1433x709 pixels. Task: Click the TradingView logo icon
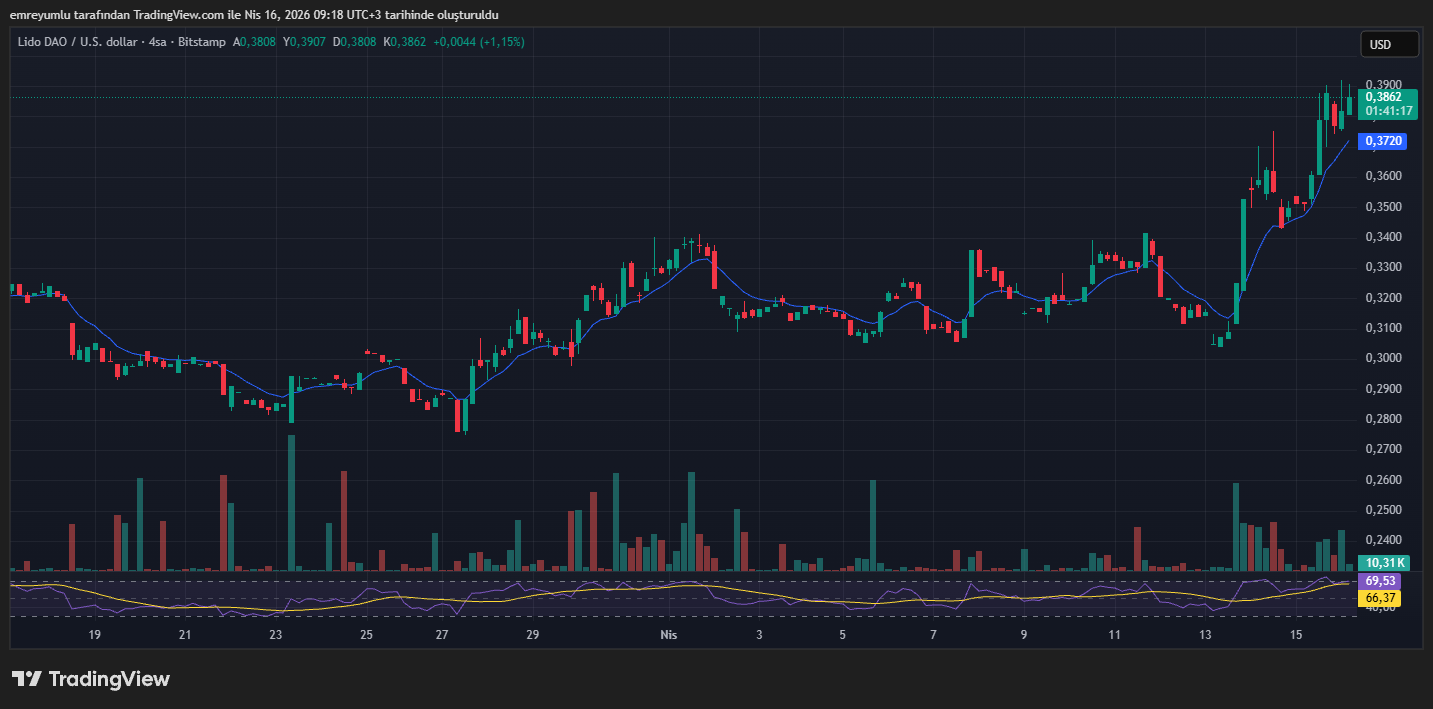point(26,679)
